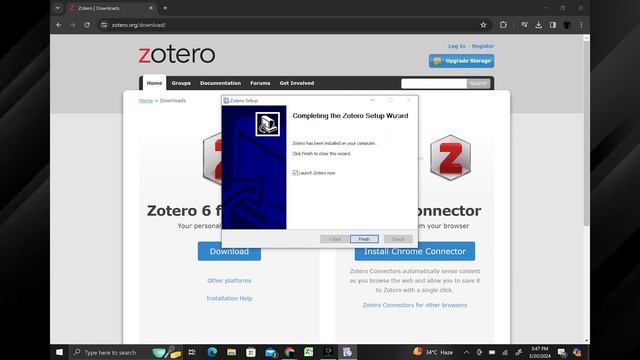Open Zotero Connectors for other browsers link

(x=415, y=305)
